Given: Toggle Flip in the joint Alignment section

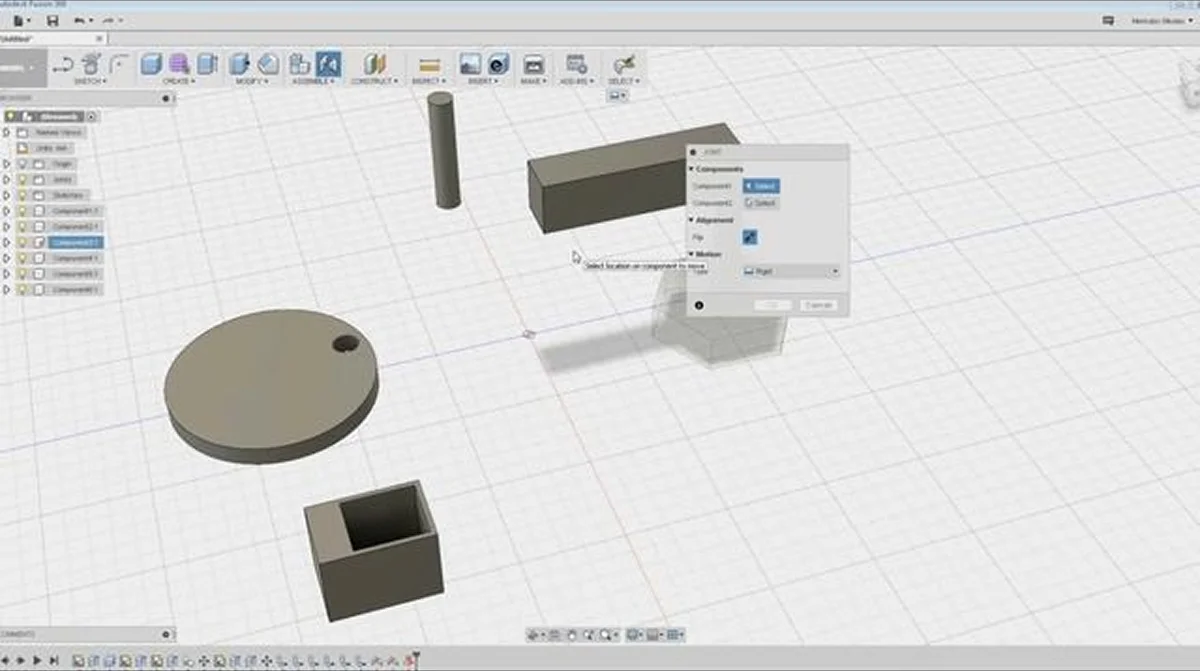Looking at the screenshot, I should 751,238.
